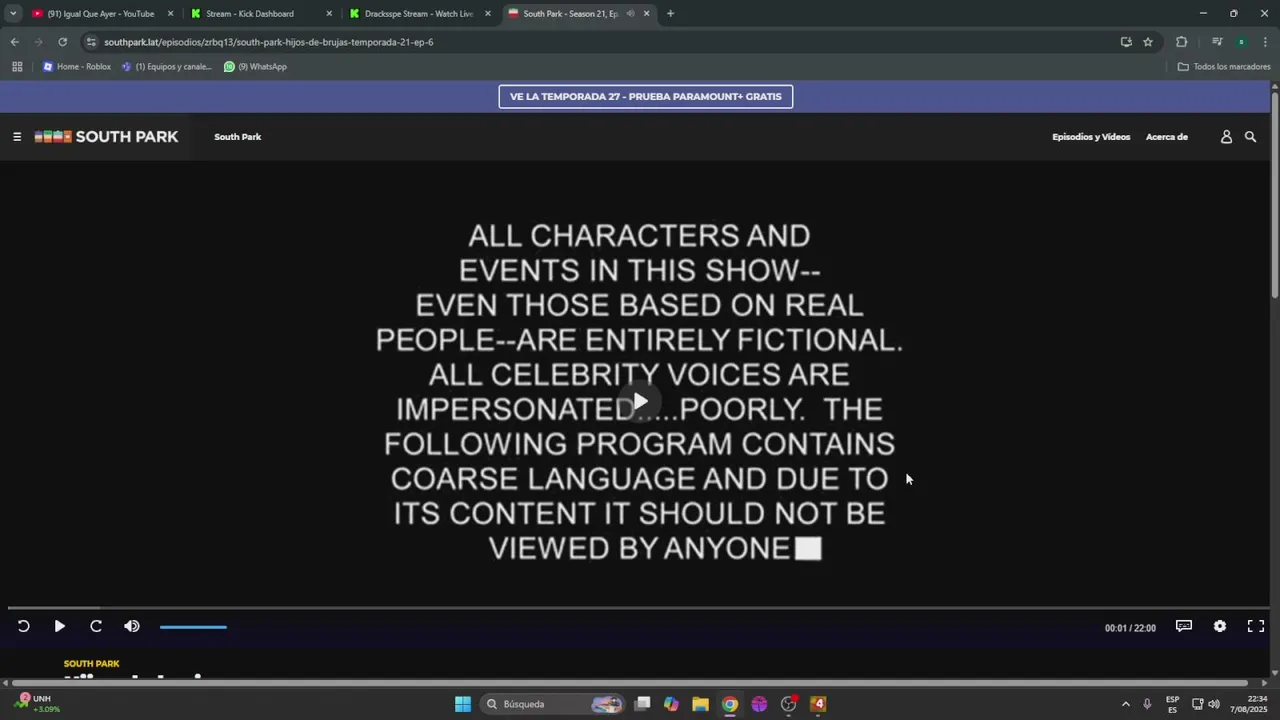Open Task View on the taskbar
Screen dimensions: 1280x720
[x=643, y=704]
